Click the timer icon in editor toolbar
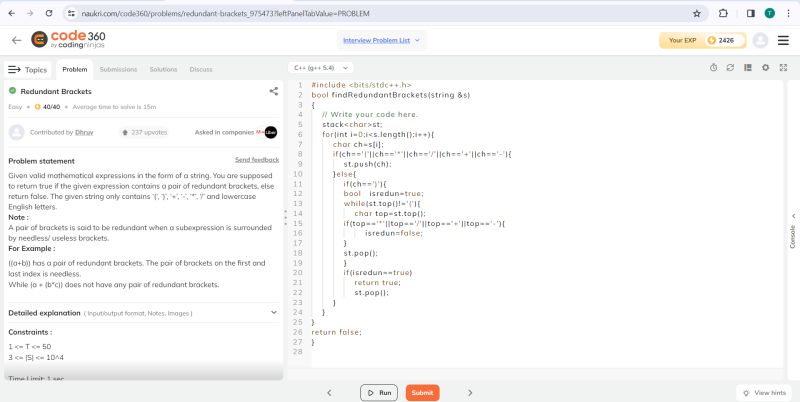 coord(713,68)
